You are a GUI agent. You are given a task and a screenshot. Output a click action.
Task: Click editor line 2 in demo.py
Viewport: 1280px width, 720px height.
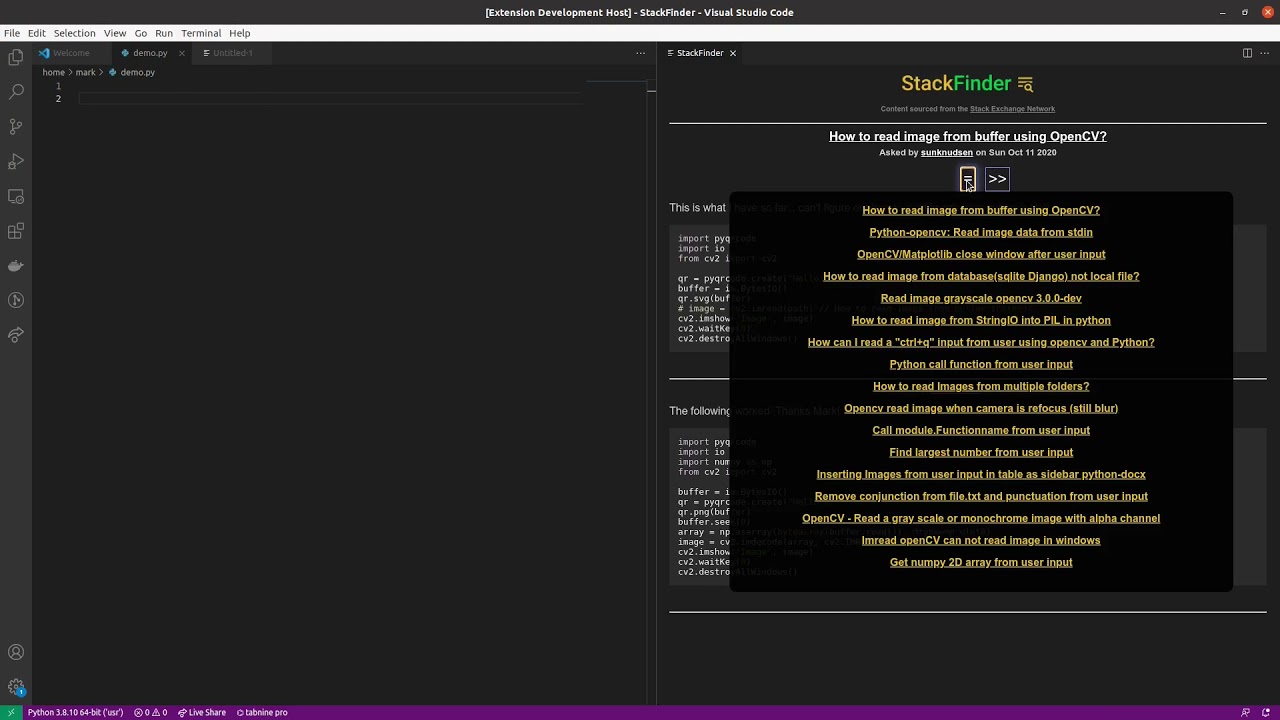pos(330,98)
